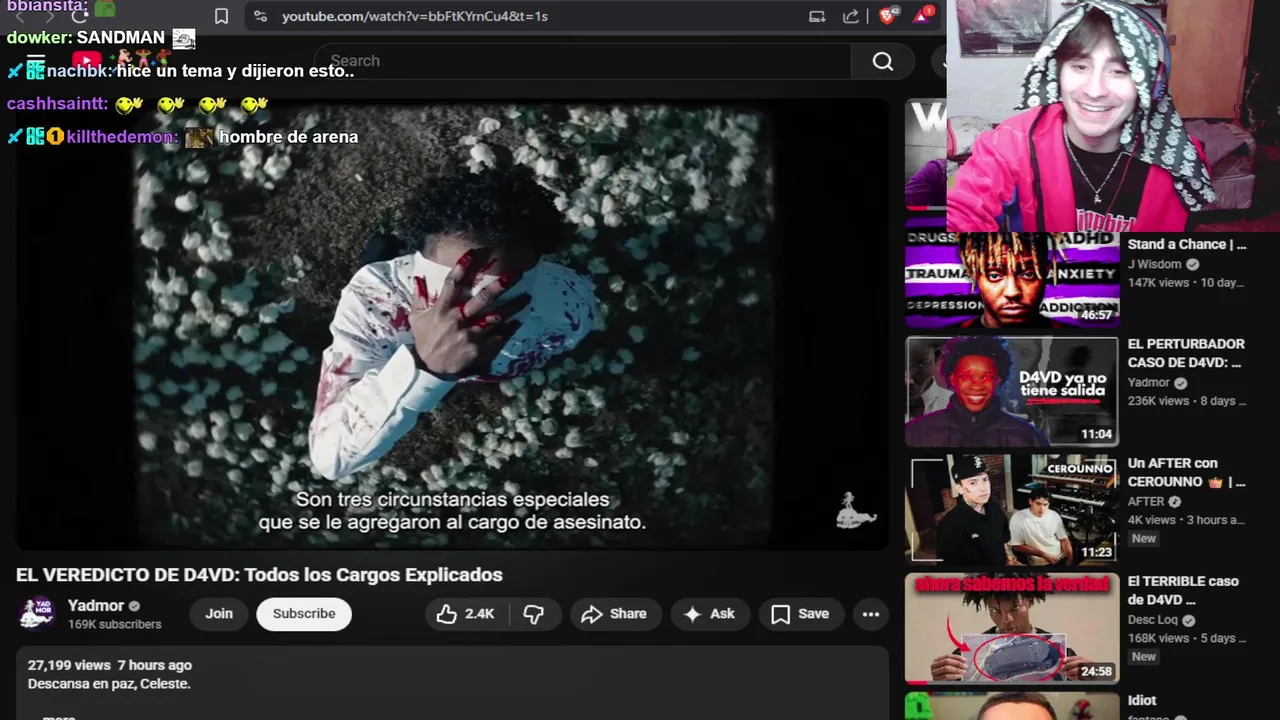Click the description text Descansa en paz, Celeste
This screenshot has height=720, width=1280.
click(109, 684)
